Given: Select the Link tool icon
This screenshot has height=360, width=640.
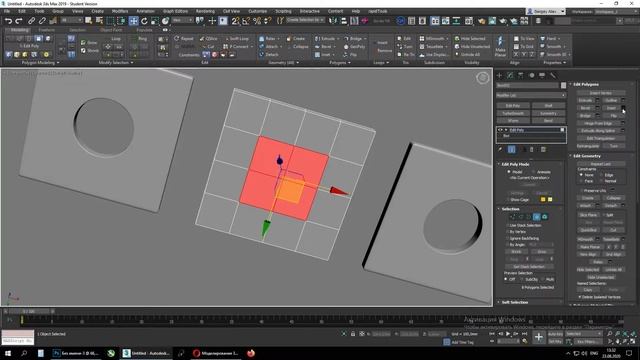Looking at the screenshot, I should [x=31, y=21].
